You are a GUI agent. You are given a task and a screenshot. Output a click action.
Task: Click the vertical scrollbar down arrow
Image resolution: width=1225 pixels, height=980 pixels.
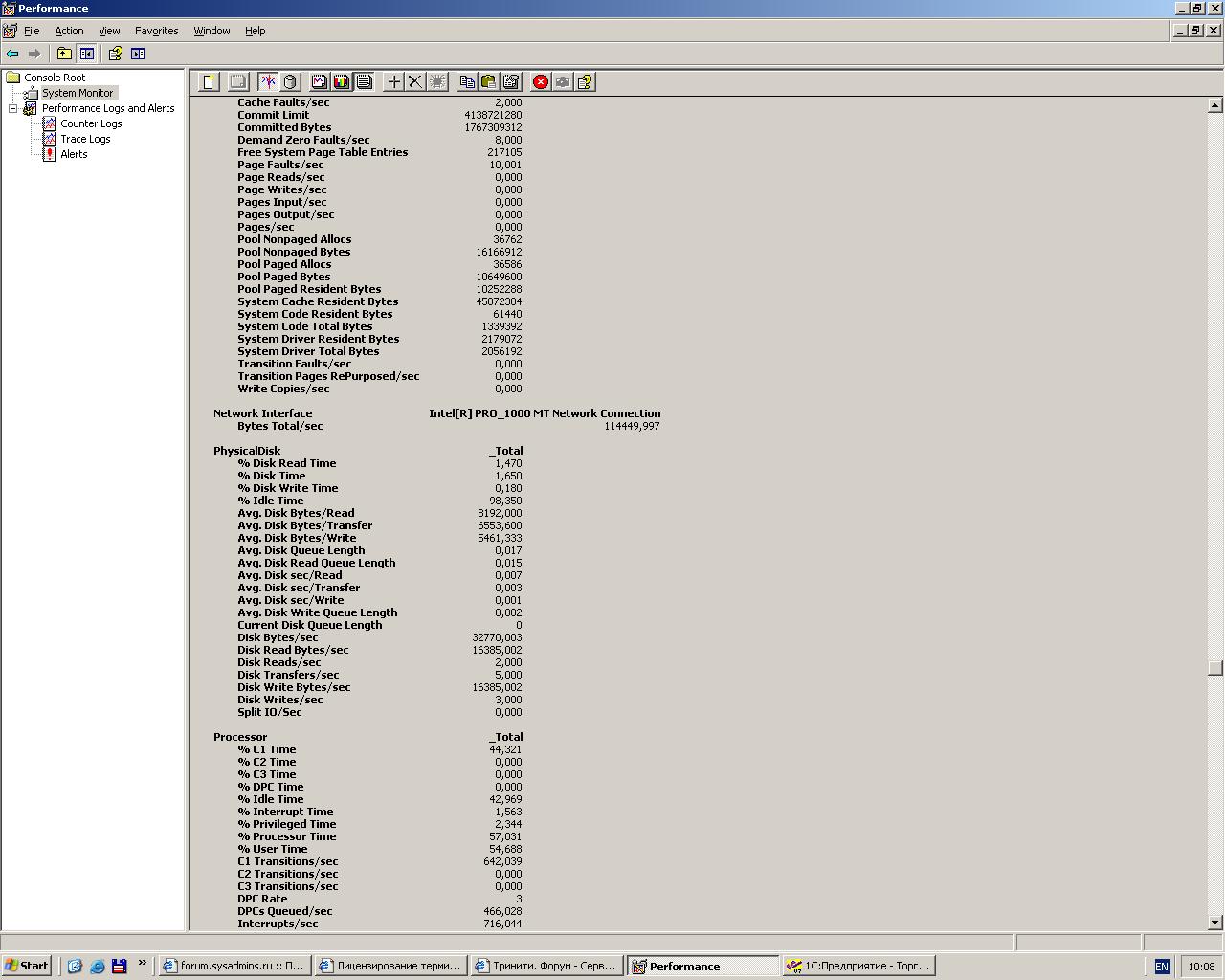point(1215,923)
